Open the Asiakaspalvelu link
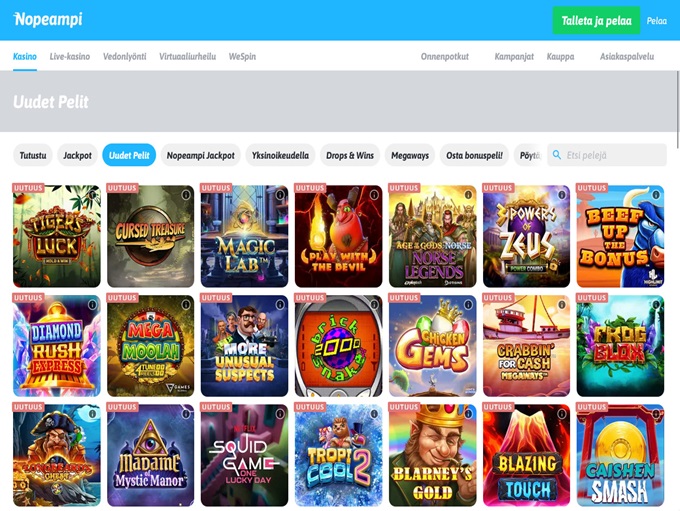680x511 pixels. click(627, 56)
